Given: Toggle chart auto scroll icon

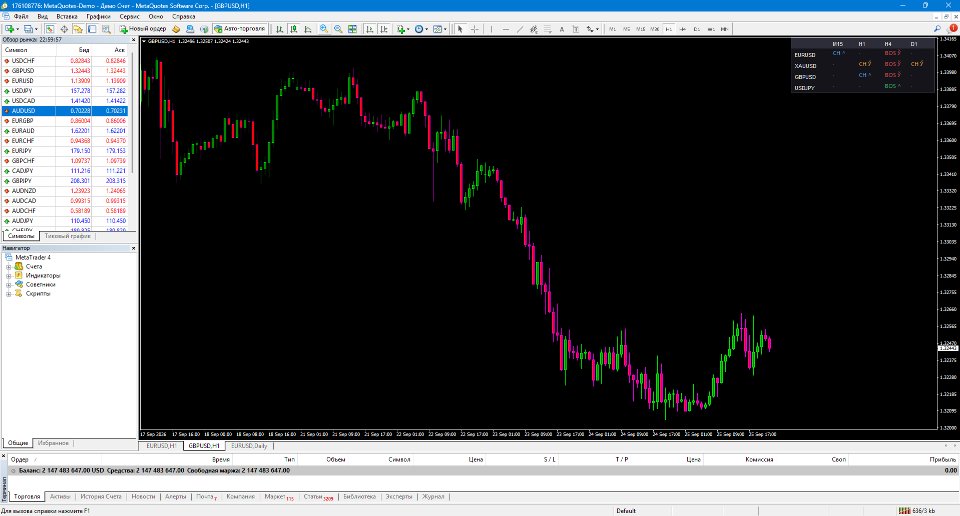Looking at the screenshot, I should coord(370,29).
